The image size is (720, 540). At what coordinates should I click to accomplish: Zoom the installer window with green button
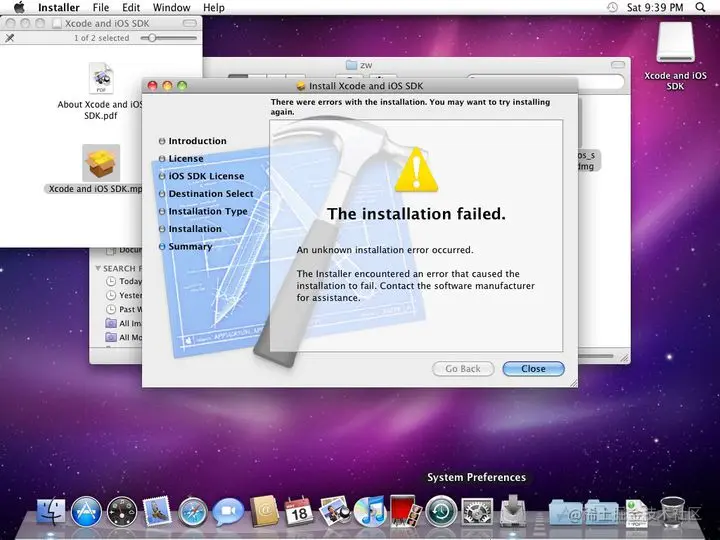[x=182, y=85]
